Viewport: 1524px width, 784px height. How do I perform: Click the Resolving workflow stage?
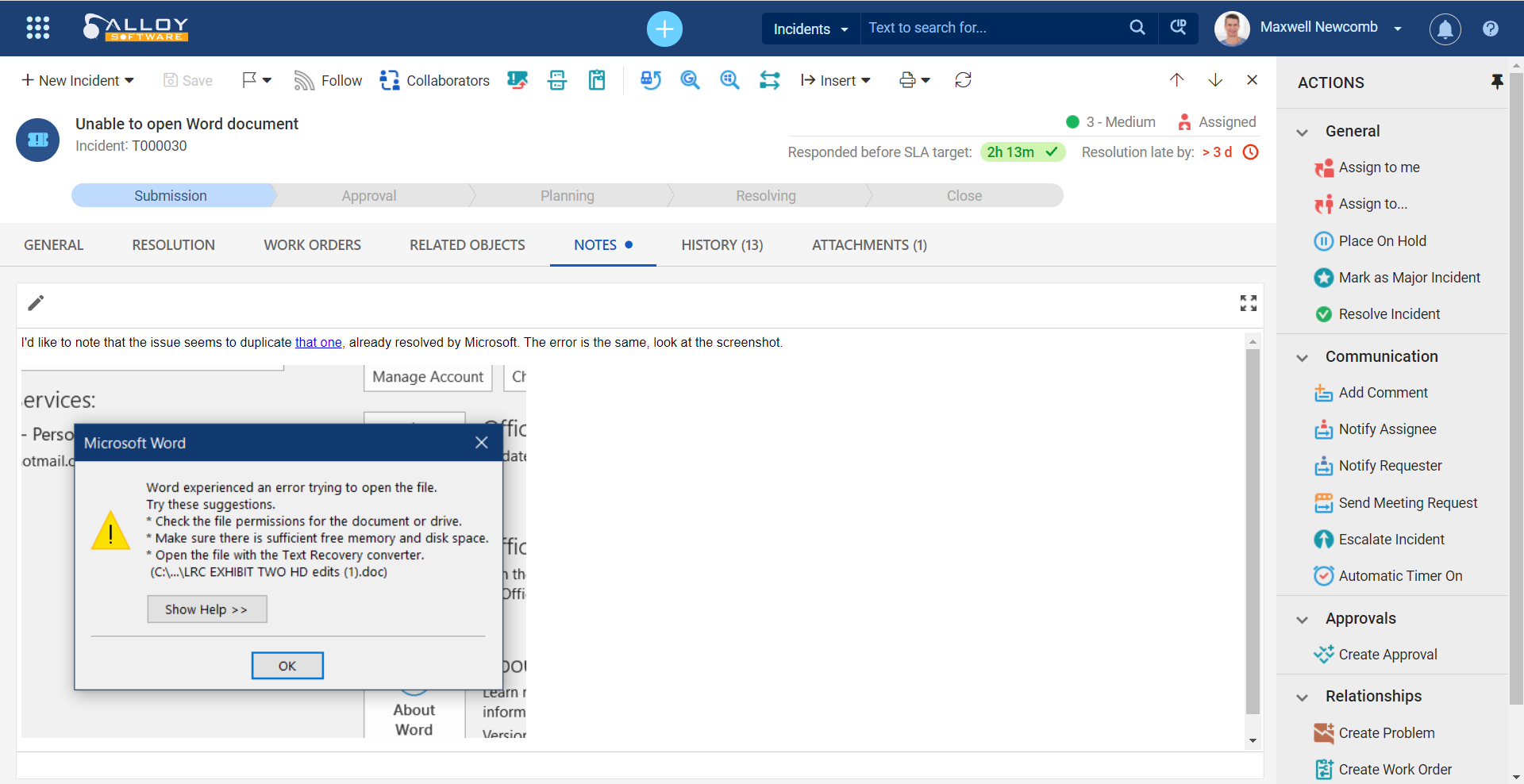(766, 196)
